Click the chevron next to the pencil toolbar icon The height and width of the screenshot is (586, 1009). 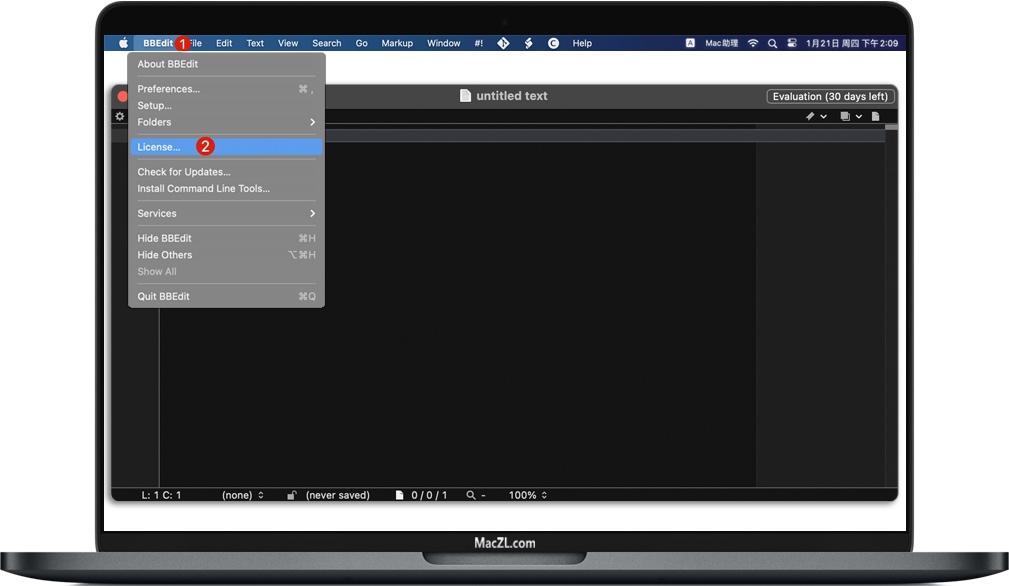823,116
